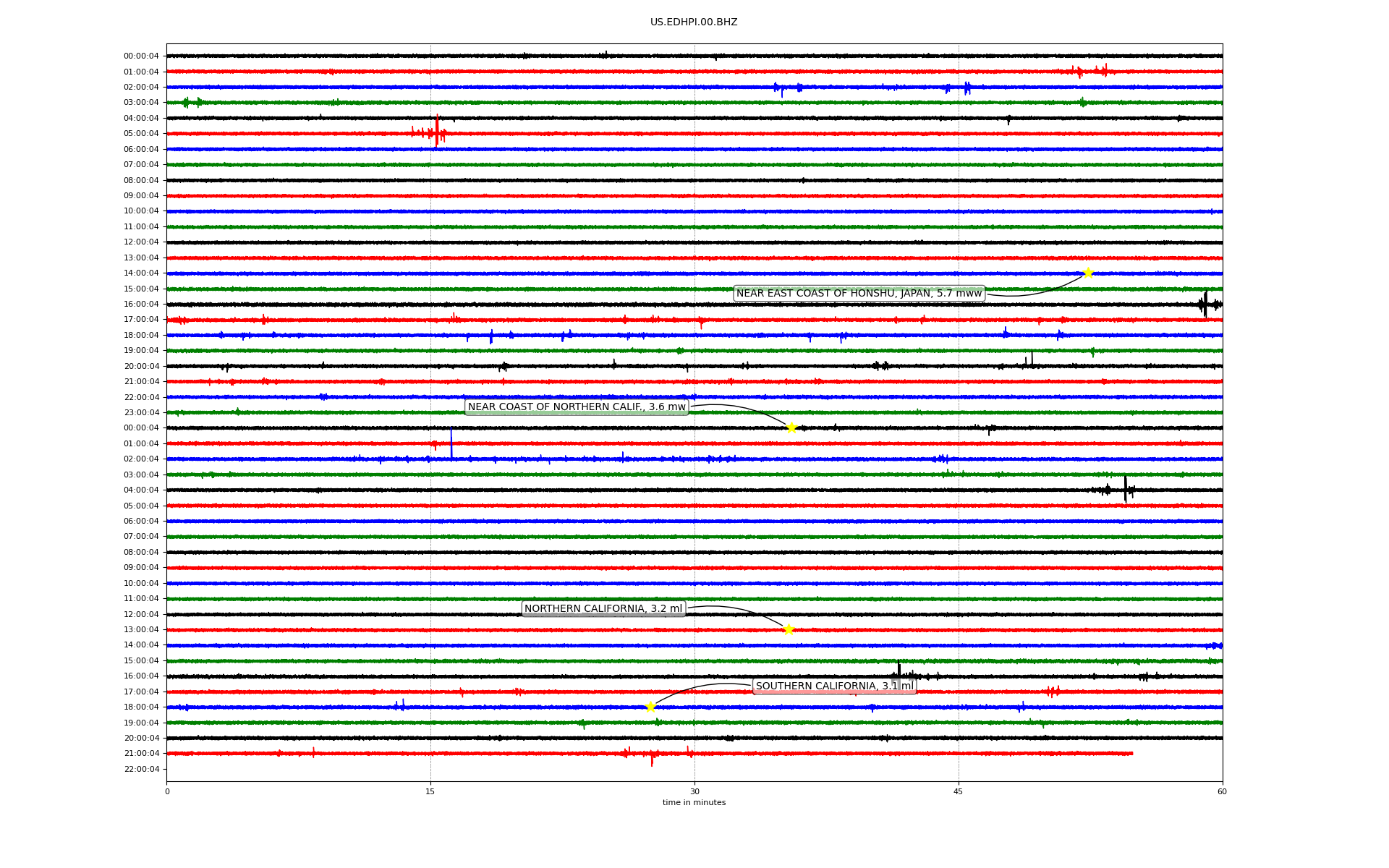The width and height of the screenshot is (1389, 868).
Task: Click the Honshu Japan earthquake star marker
Action: click(1087, 273)
